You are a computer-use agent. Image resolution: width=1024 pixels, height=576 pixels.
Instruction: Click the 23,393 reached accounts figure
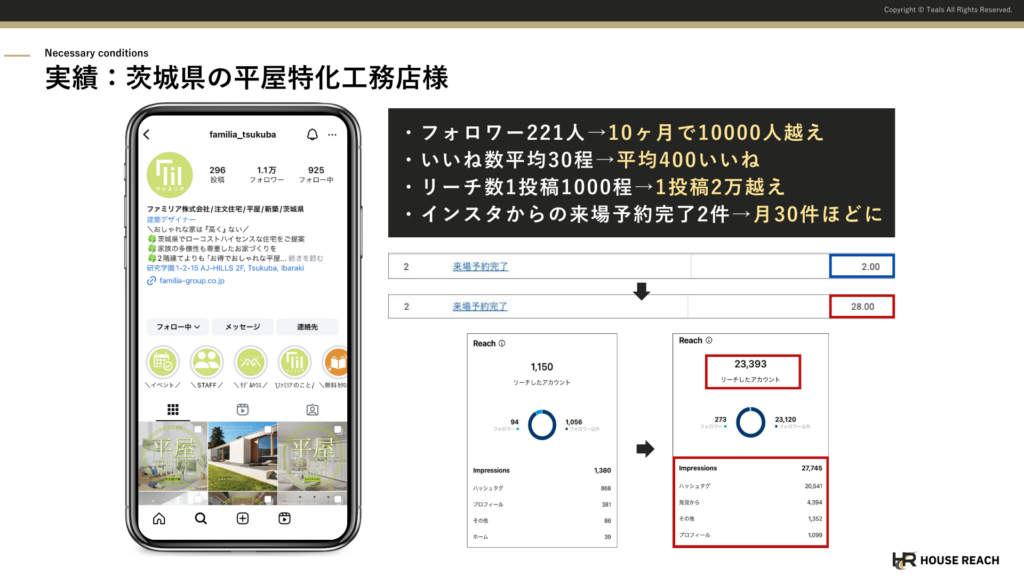pyautogui.click(x=750, y=364)
